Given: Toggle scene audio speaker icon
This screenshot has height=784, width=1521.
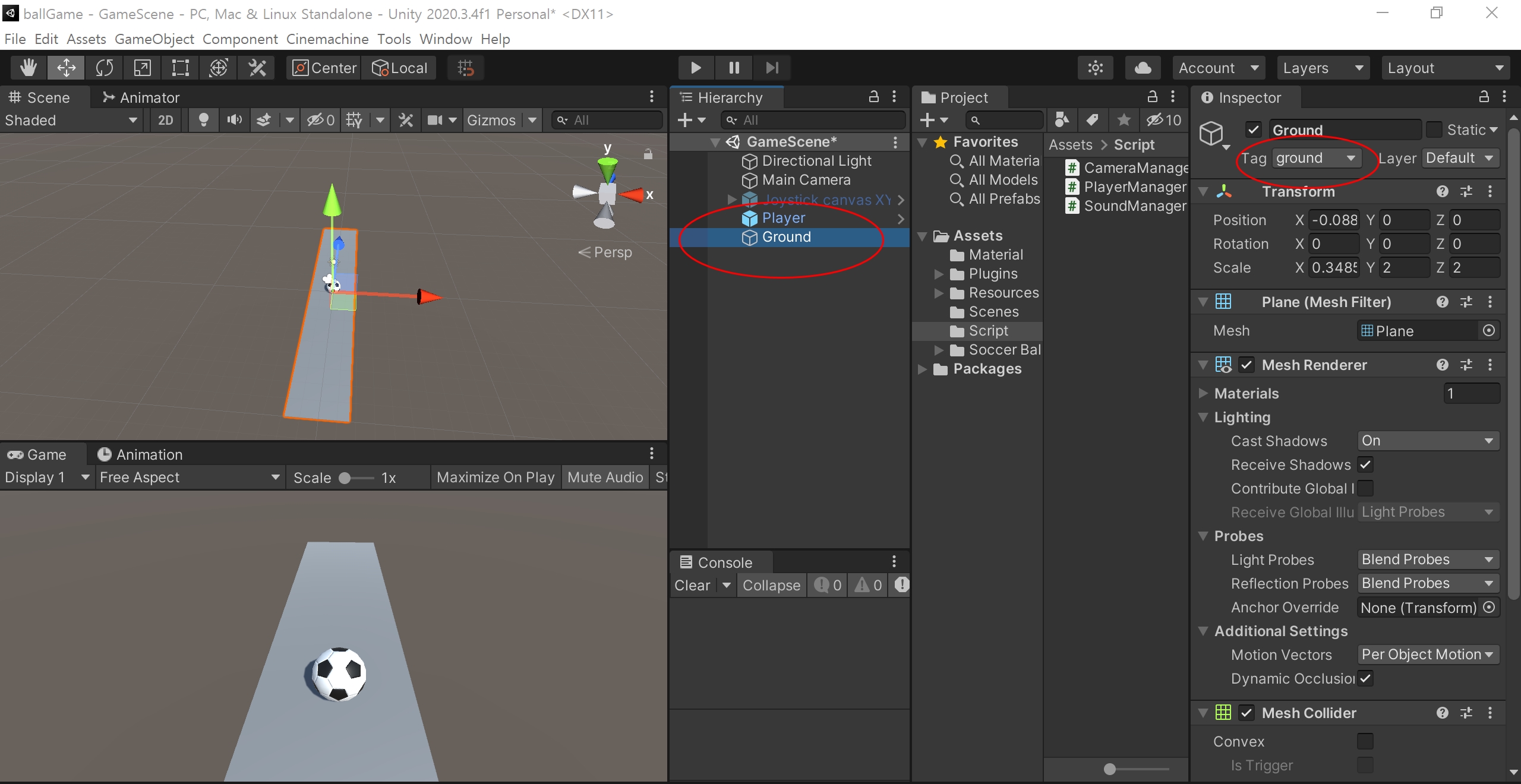Looking at the screenshot, I should click(235, 120).
